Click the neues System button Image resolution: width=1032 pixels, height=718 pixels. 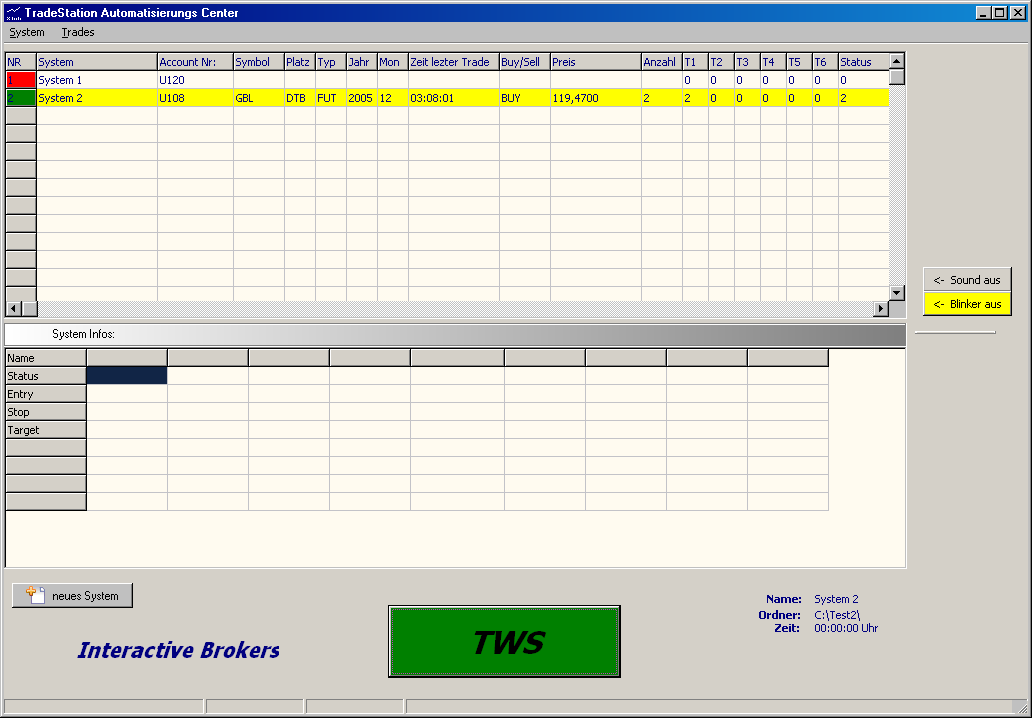(x=72, y=596)
